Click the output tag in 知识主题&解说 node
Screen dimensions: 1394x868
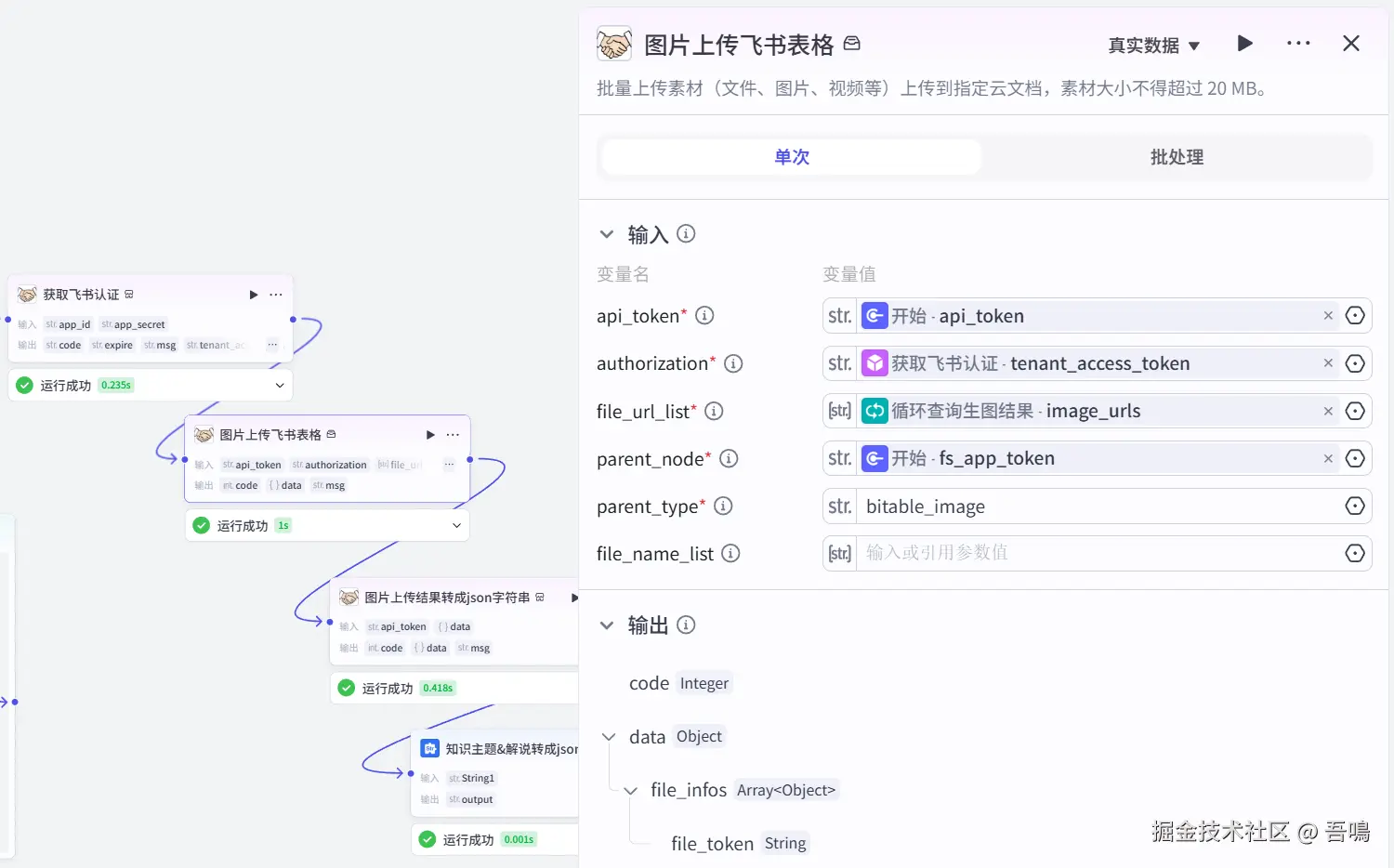tap(471, 799)
